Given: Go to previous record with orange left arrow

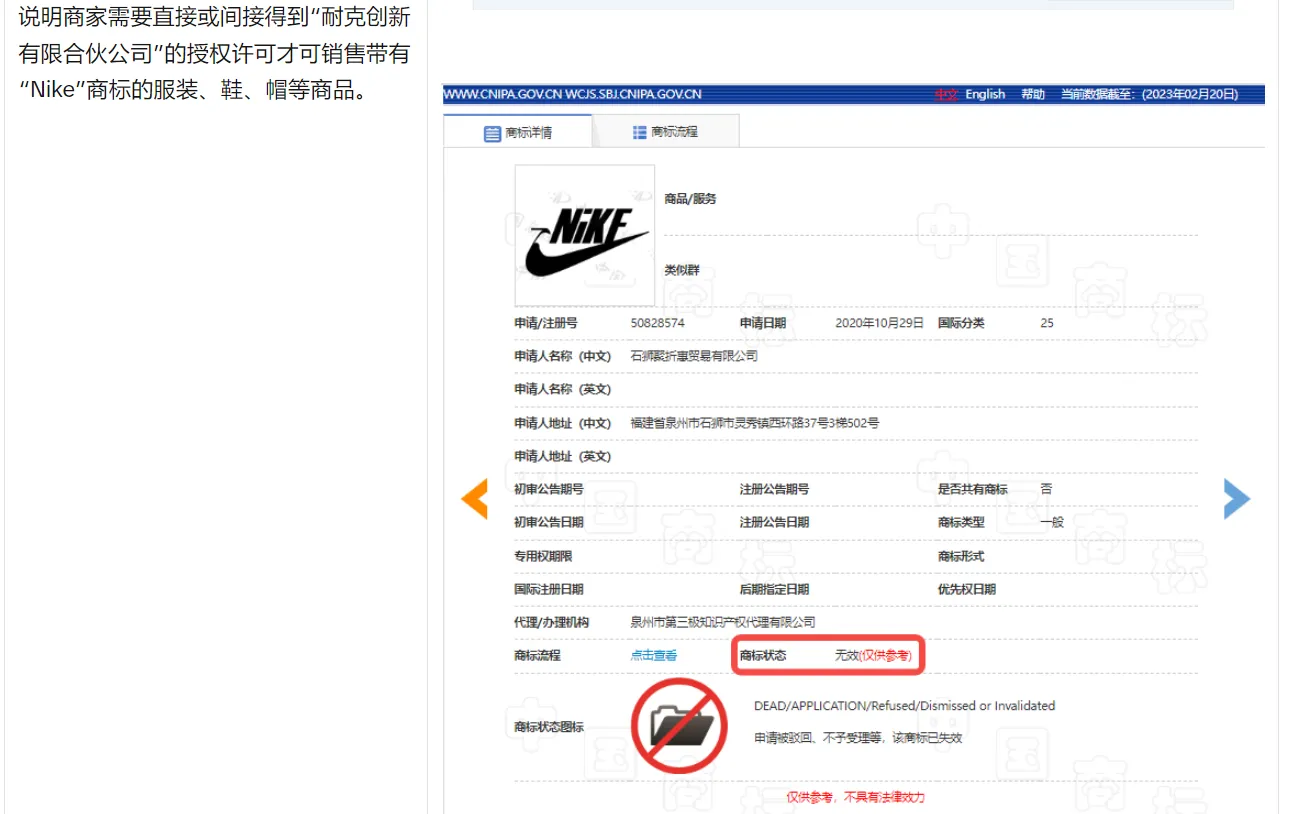Looking at the screenshot, I should pos(474,499).
